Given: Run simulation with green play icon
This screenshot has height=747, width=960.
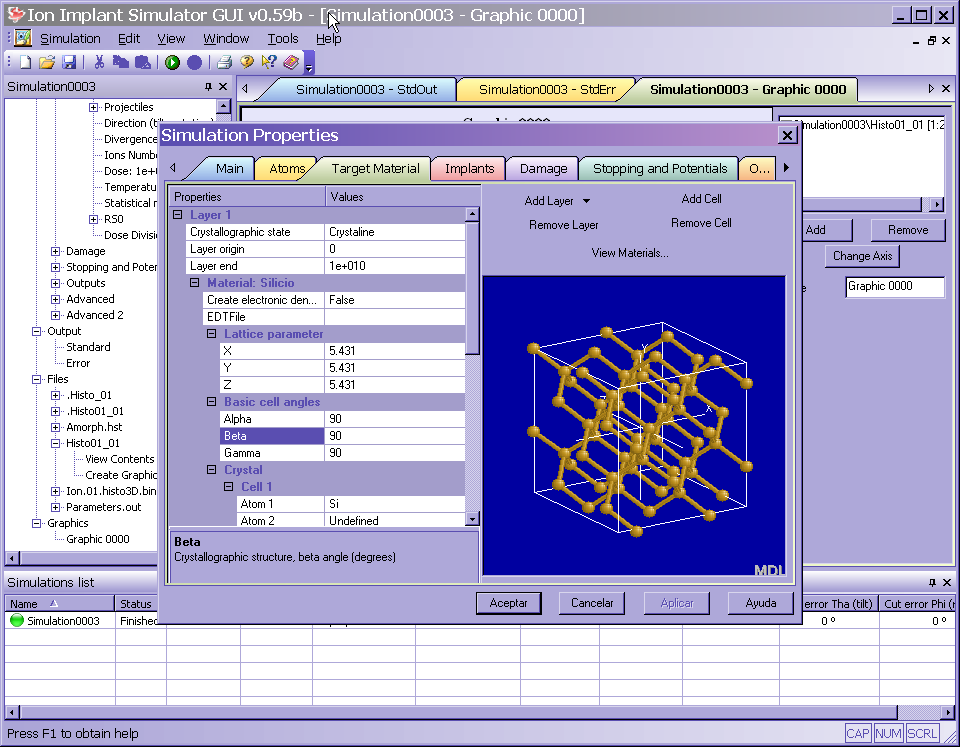Looking at the screenshot, I should tap(173, 62).
